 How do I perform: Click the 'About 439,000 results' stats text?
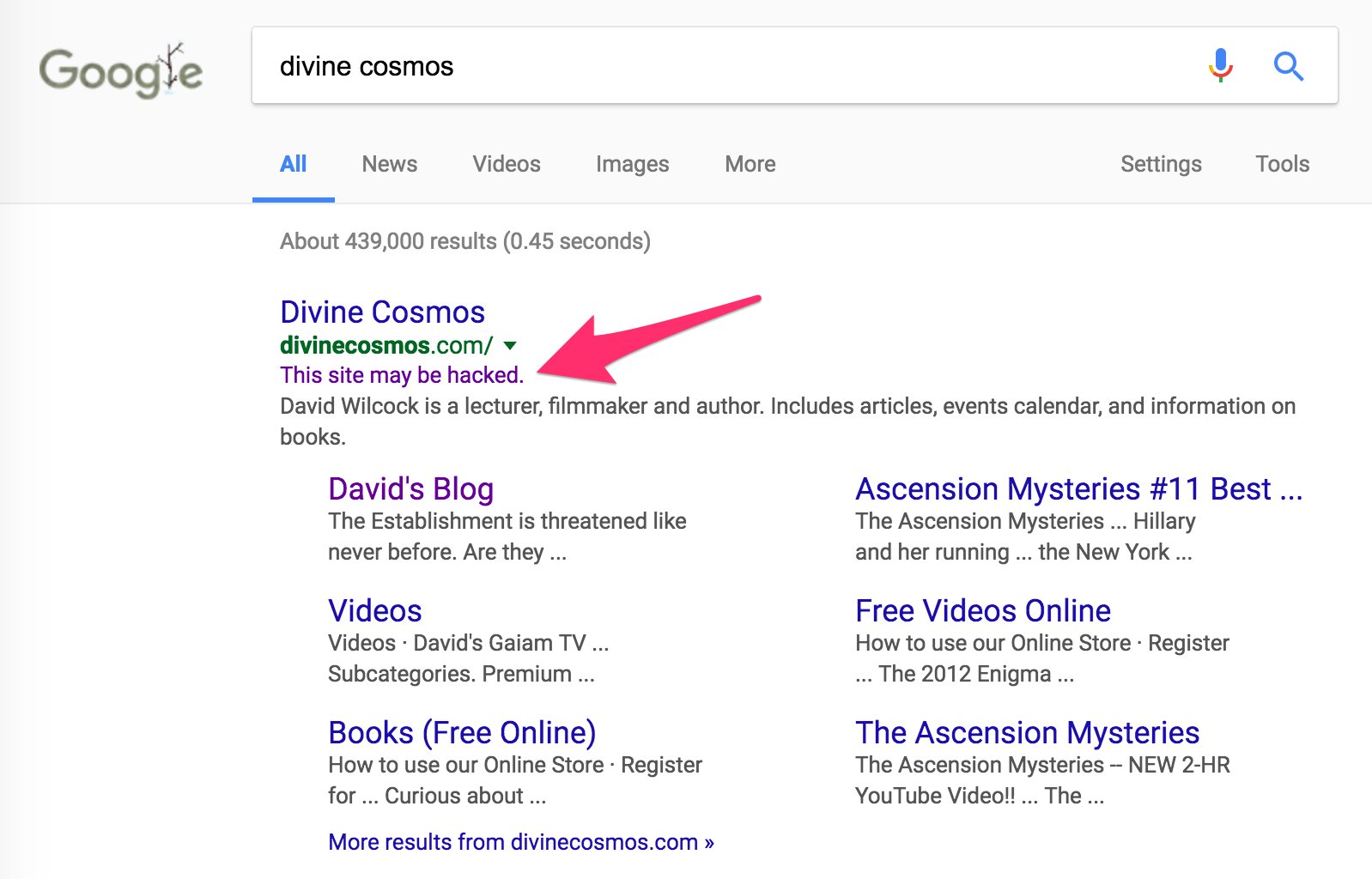click(465, 241)
